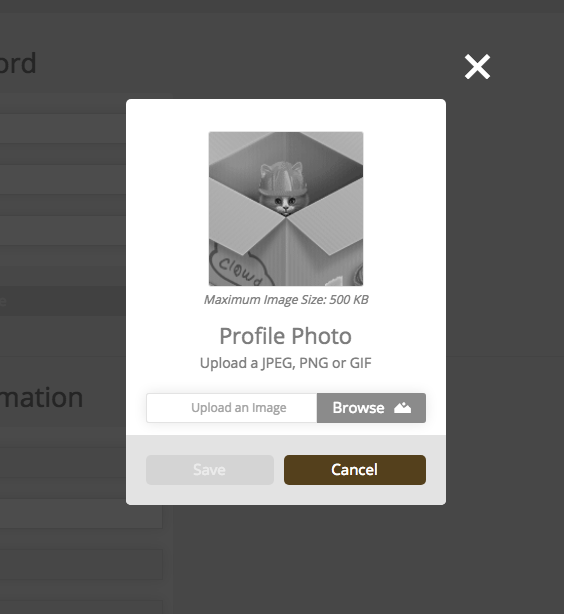Click the dimmed input field below the 'ord' heading
Screen dimensions: 564x614
63,128
